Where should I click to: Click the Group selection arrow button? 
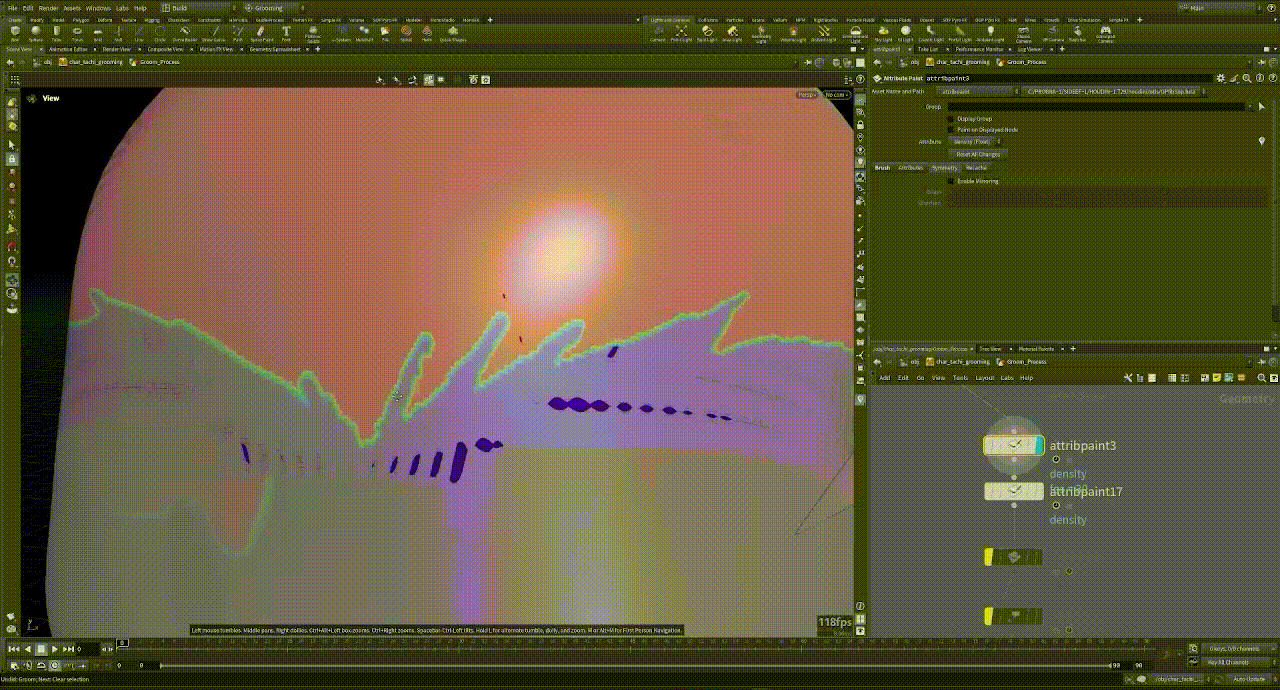(x=1262, y=106)
